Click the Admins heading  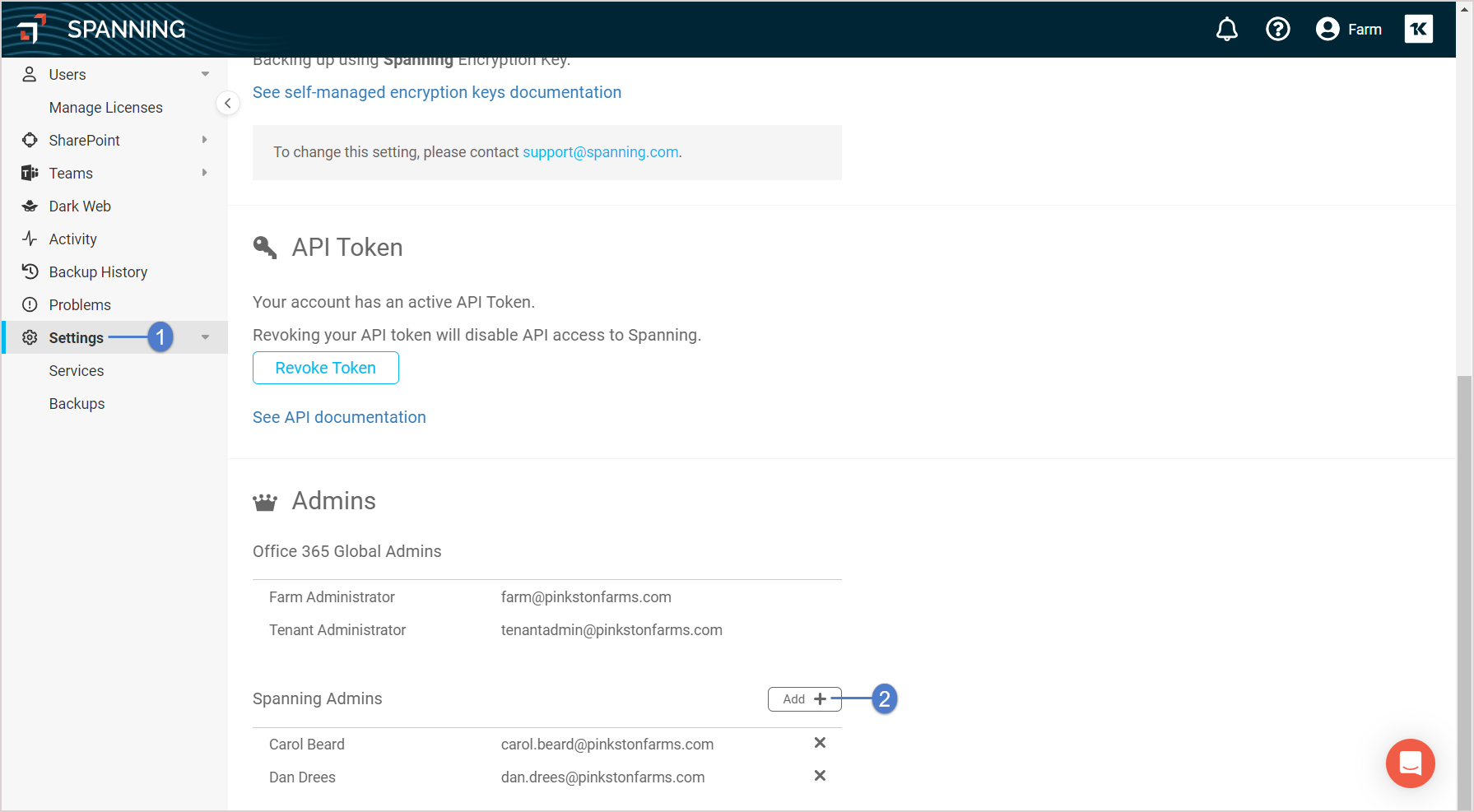pos(334,501)
